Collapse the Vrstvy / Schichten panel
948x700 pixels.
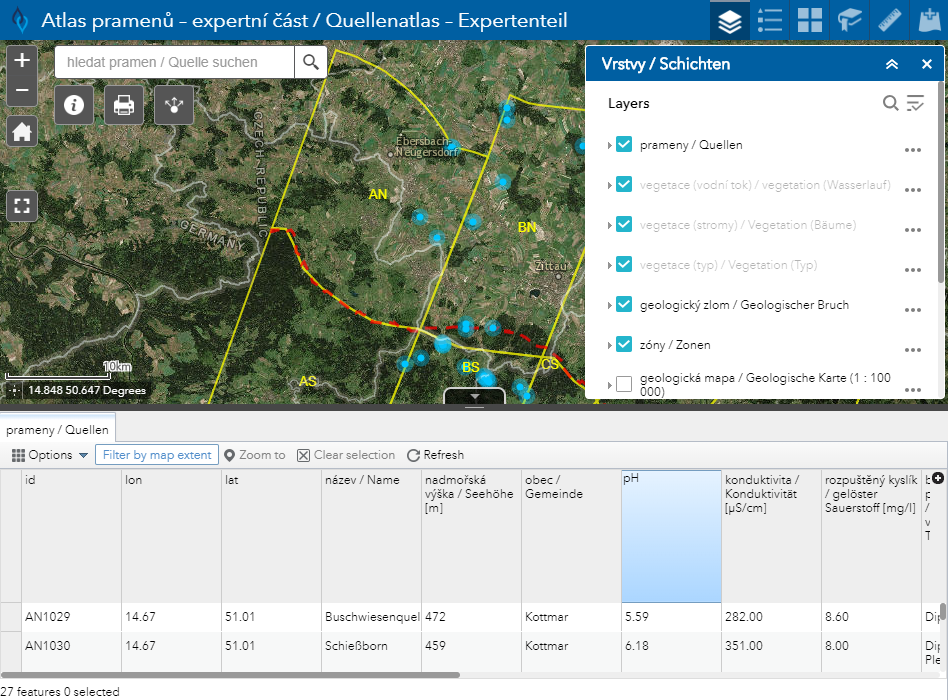(x=892, y=64)
